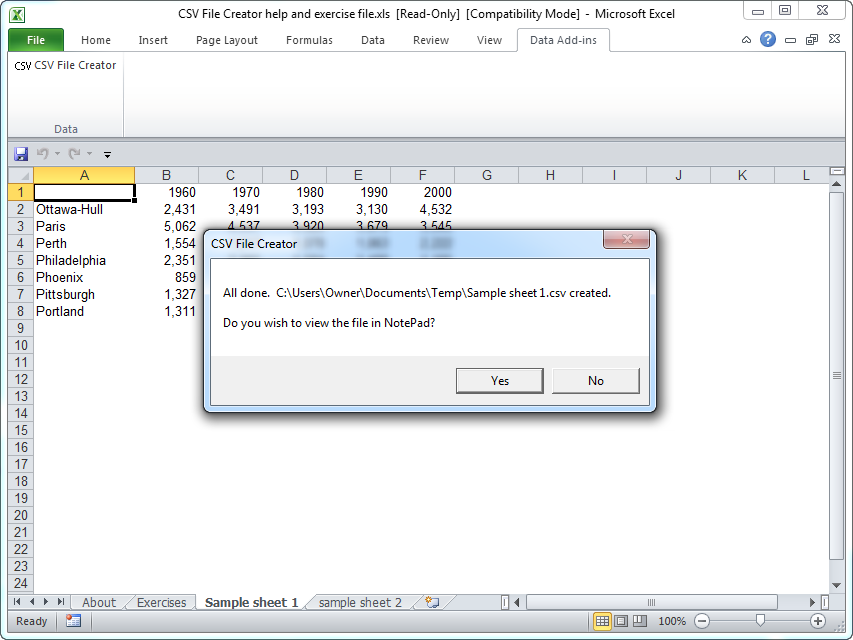The image size is (853, 640).
Task: Click the previous sheet navigation arrow
Action: click(x=32, y=601)
